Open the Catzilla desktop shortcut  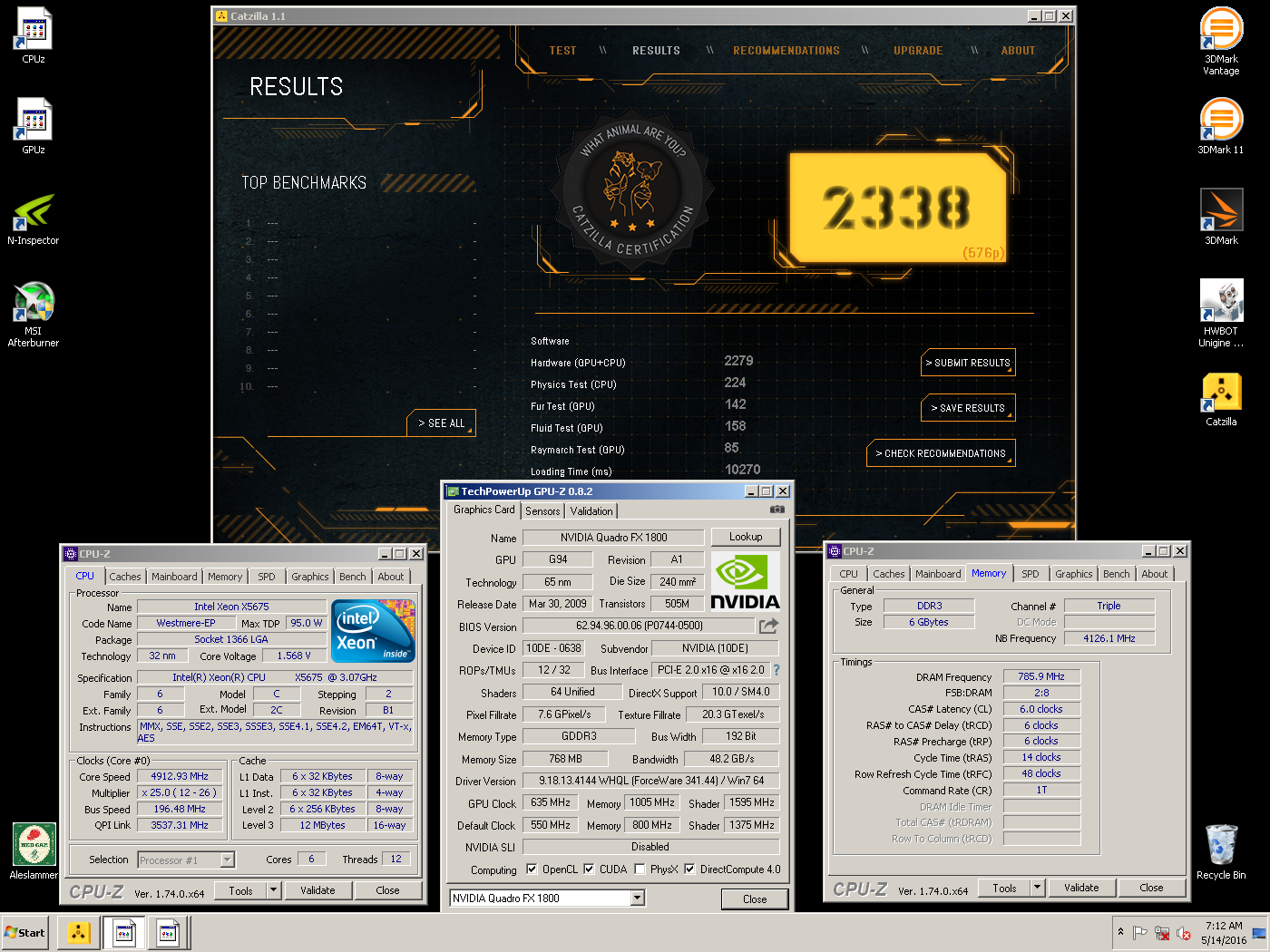point(1221,398)
